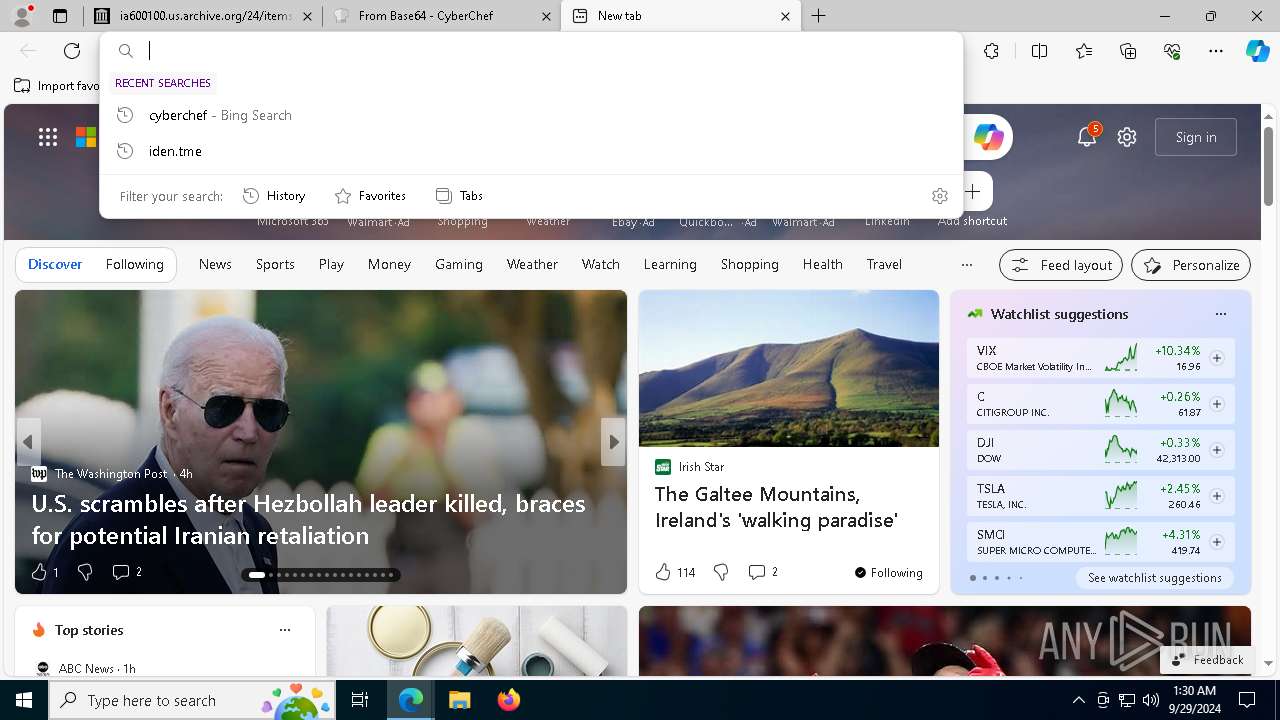Open Firefox from taskbar

point(509,700)
